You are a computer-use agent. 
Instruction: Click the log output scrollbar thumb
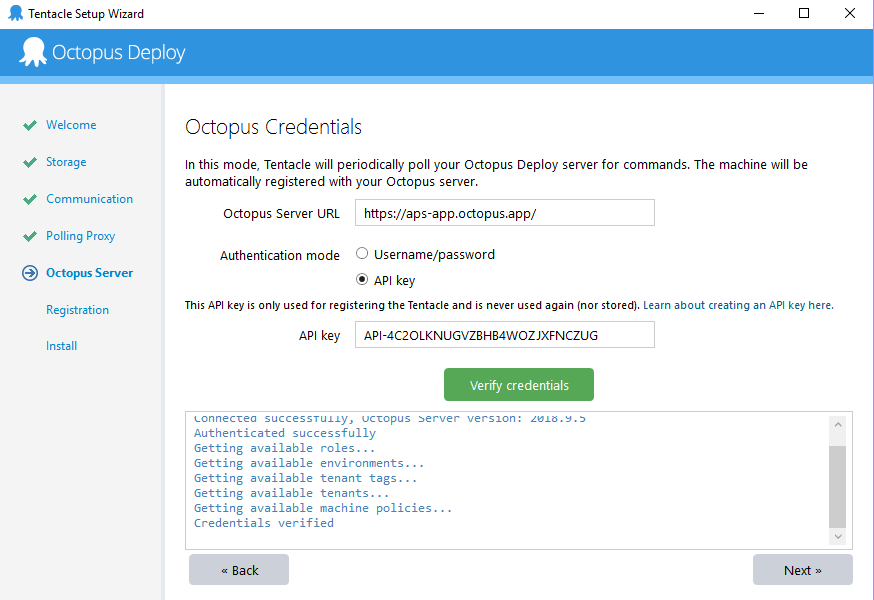click(837, 486)
